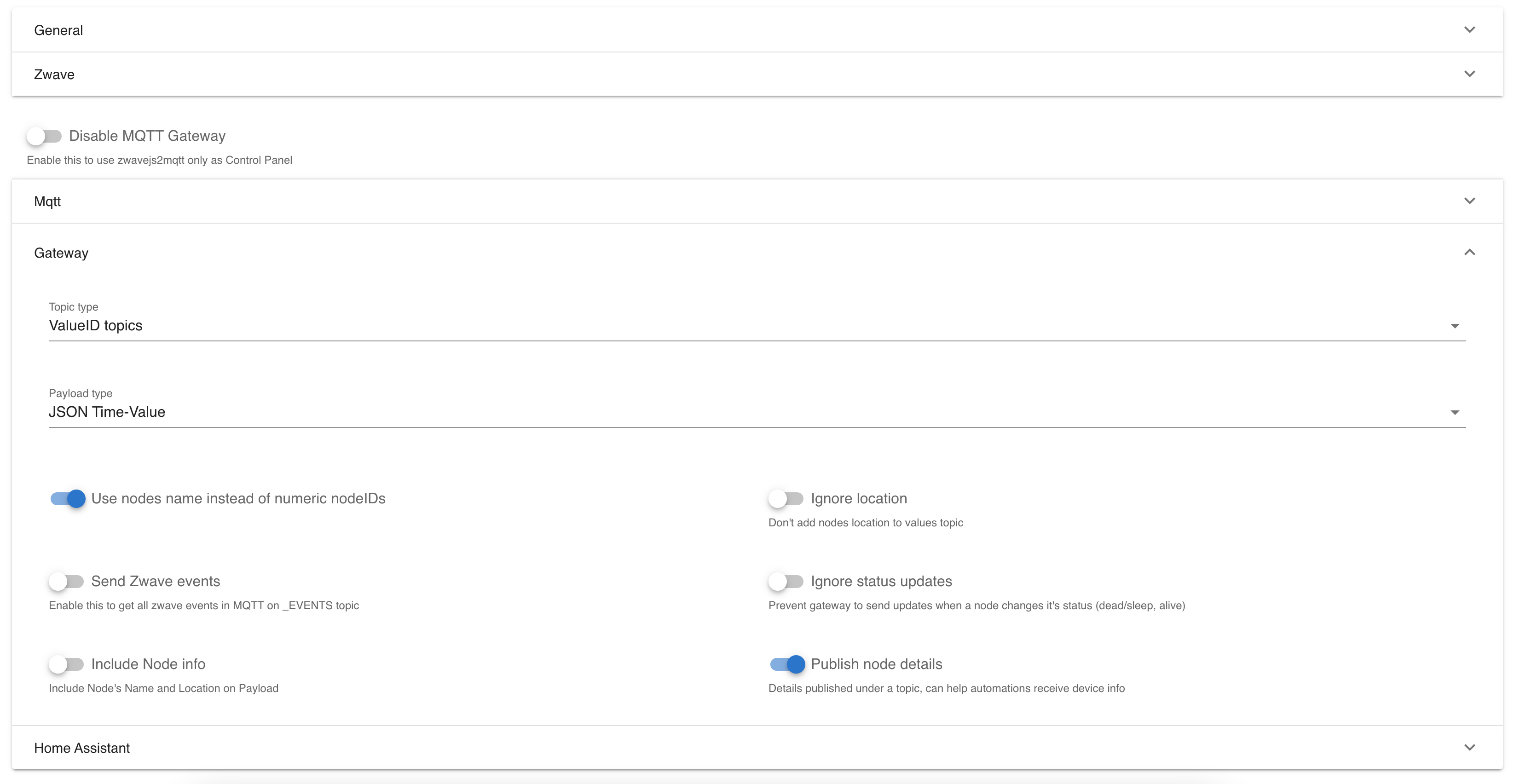Open the Payload type dropdown arrow
The image size is (1514, 784).
(x=1455, y=413)
